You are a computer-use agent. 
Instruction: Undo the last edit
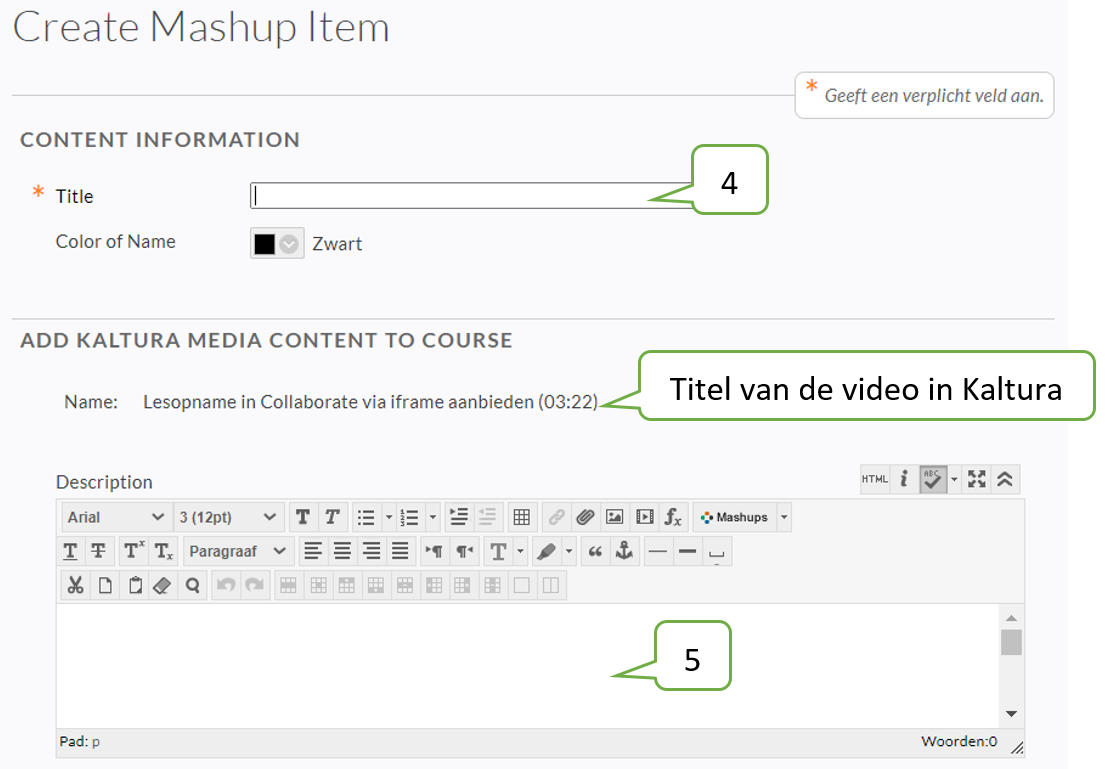226,585
